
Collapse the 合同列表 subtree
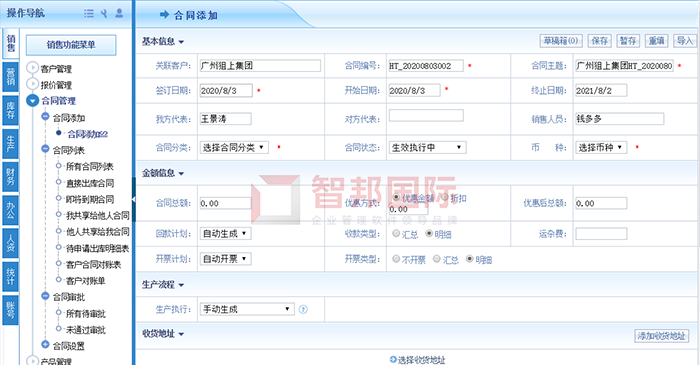coord(45,149)
